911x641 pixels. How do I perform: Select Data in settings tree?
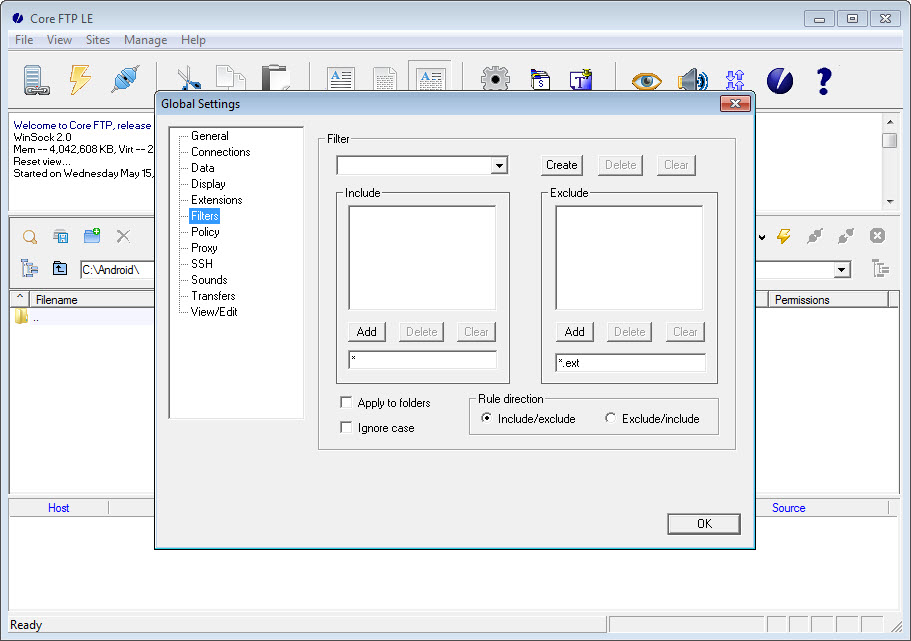203,168
